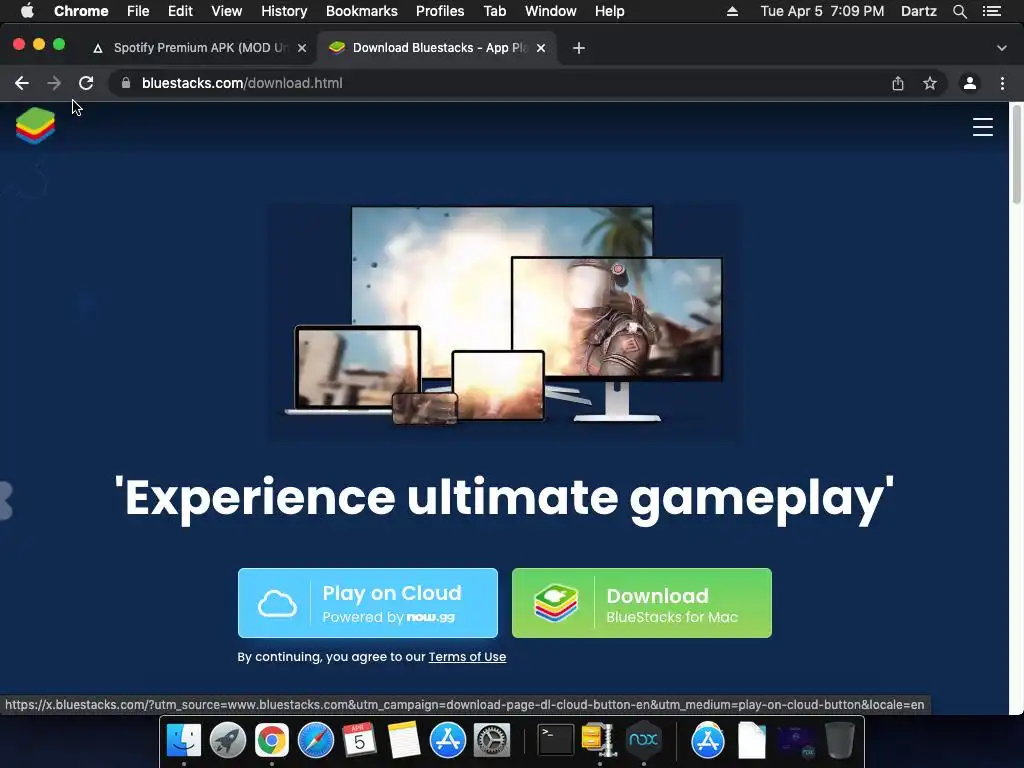
Task: Open the BlueStacks logo home link
Action: (35, 125)
